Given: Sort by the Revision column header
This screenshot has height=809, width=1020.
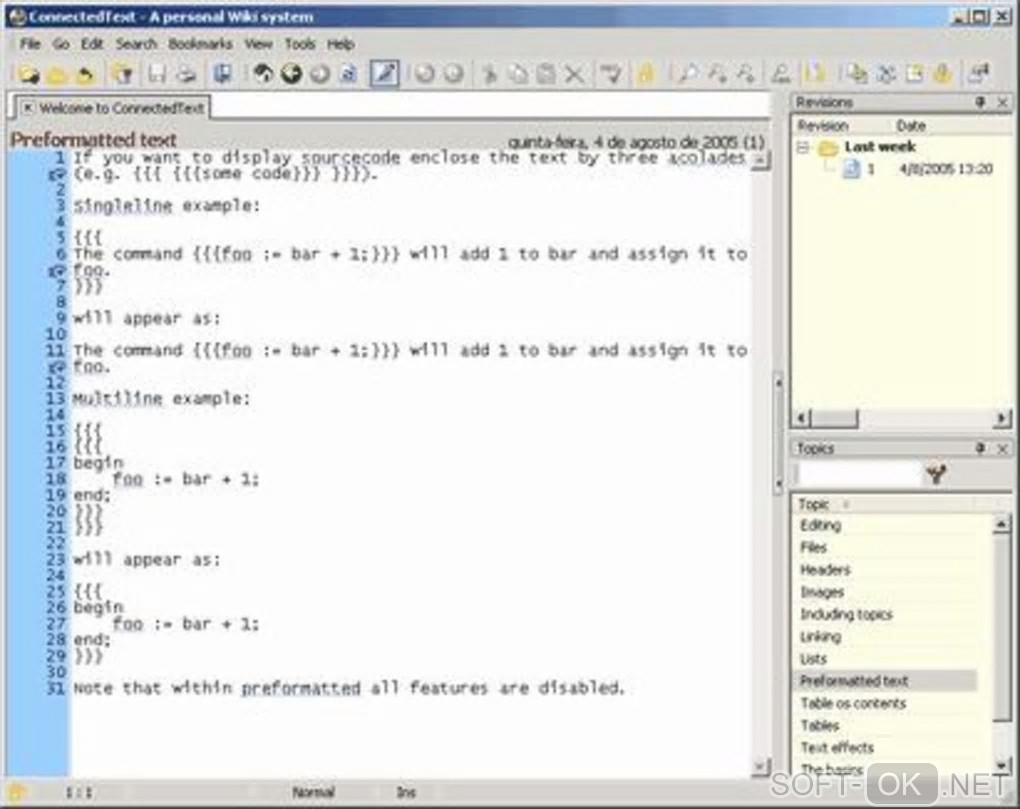Looking at the screenshot, I should 823,126.
